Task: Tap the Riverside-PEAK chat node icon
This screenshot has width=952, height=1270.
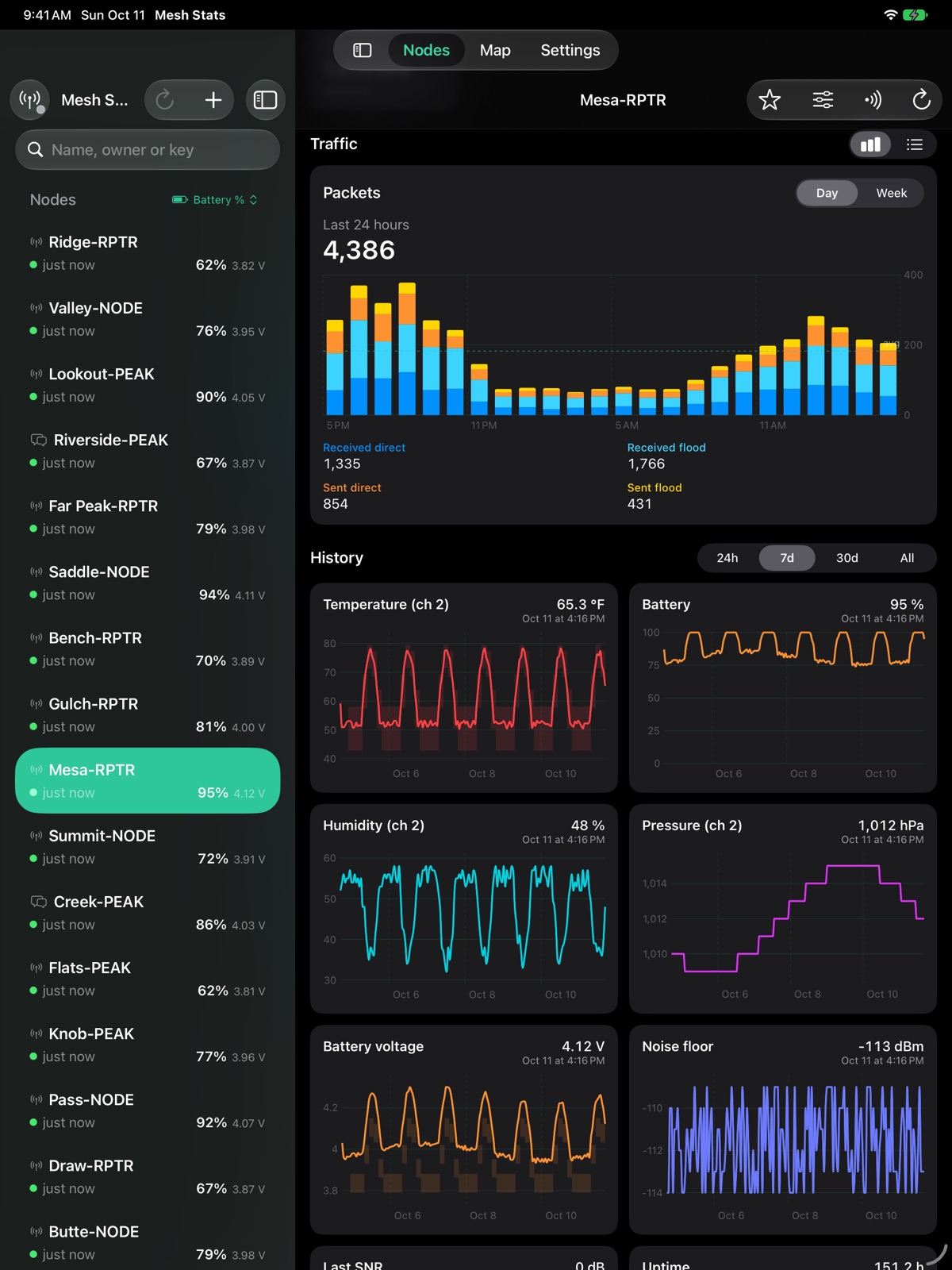Action: click(x=38, y=440)
